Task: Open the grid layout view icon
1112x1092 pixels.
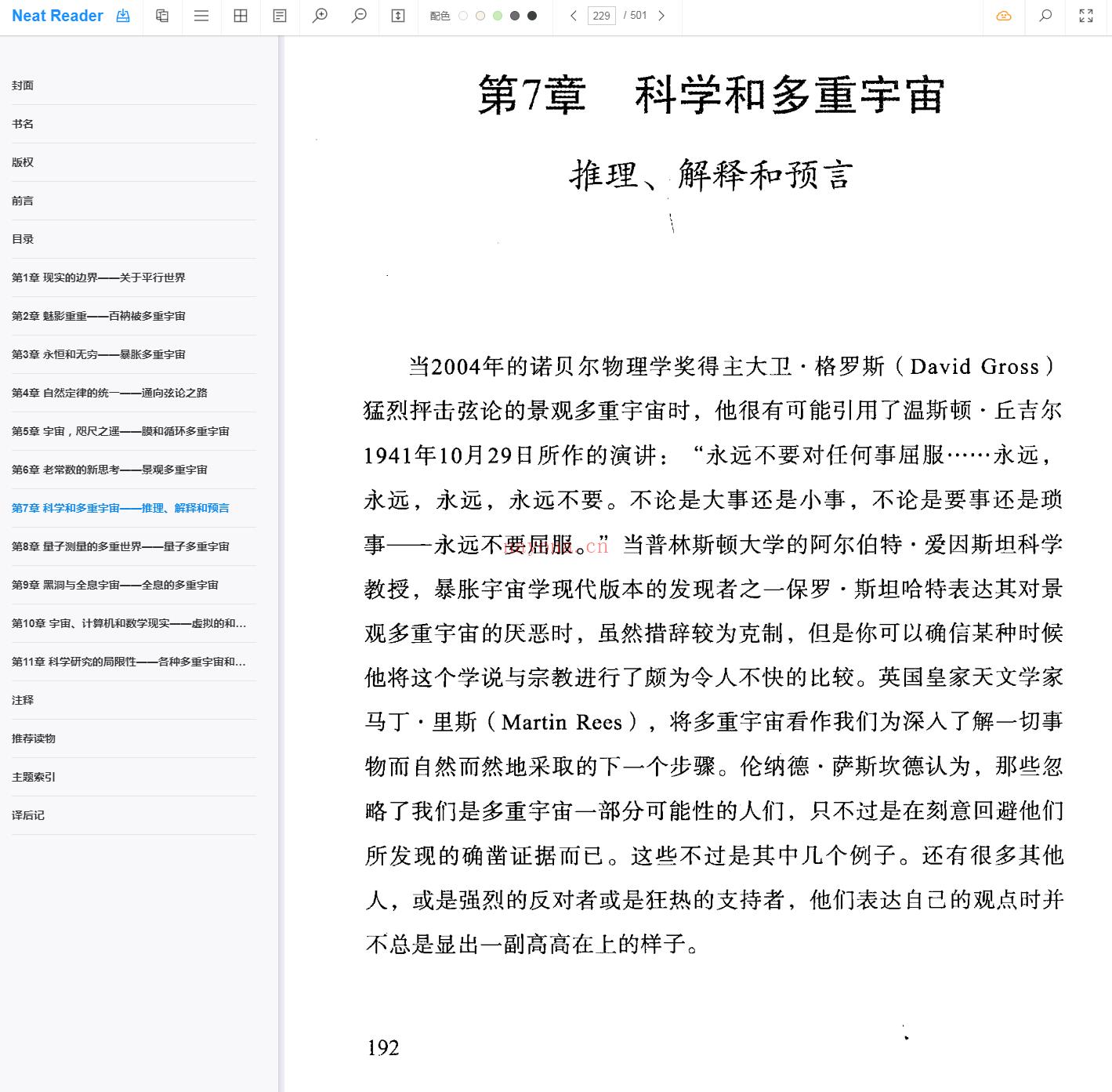Action: click(241, 16)
